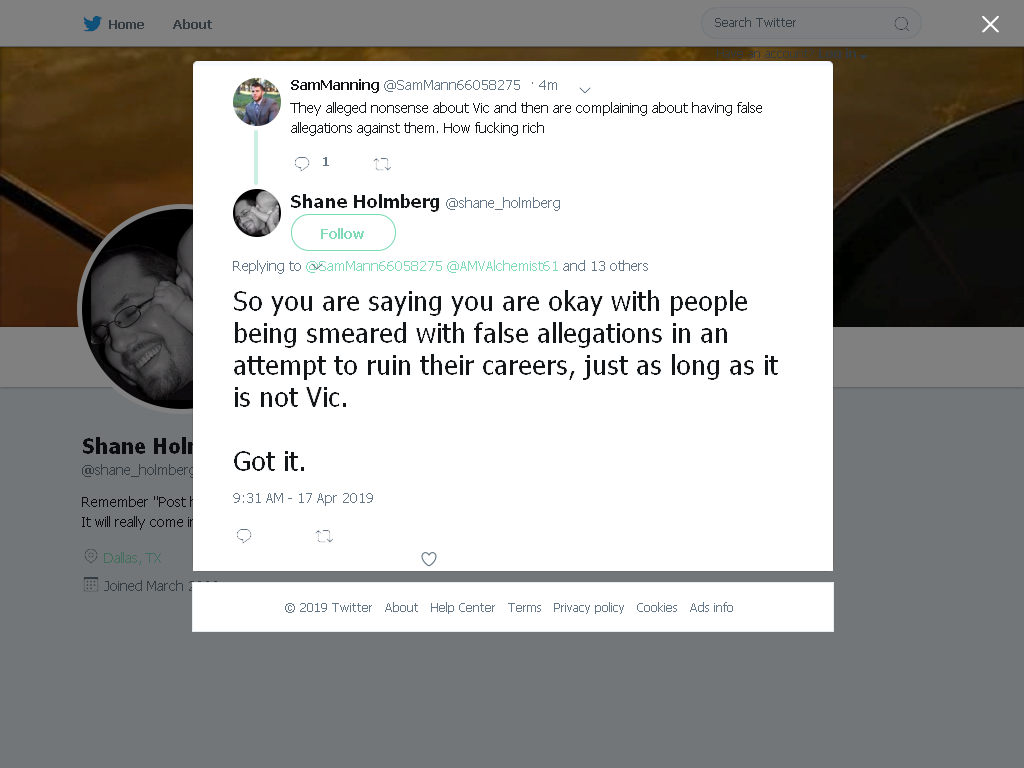Open the Privacy policy footer link
The image size is (1024, 768).
point(588,608)
